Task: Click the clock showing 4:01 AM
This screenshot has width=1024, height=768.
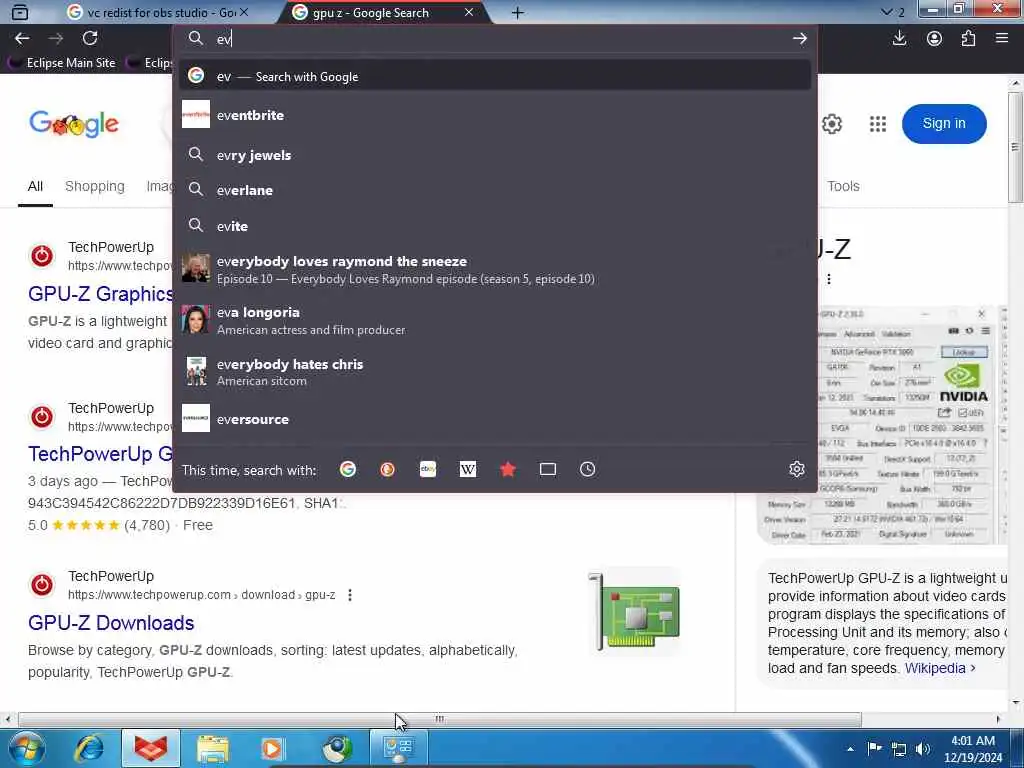Action: point(972,749)
